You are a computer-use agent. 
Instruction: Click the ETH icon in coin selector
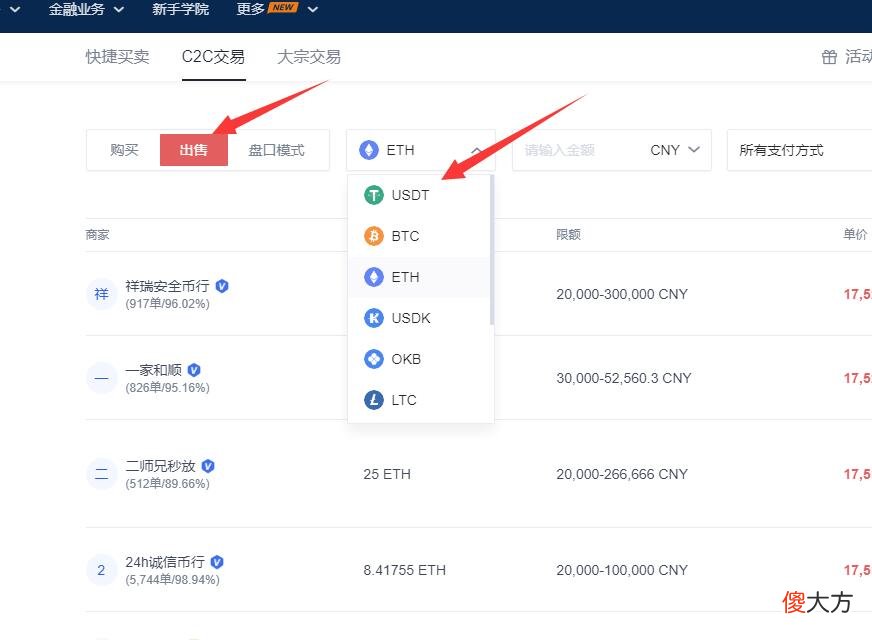coord(369,150)
